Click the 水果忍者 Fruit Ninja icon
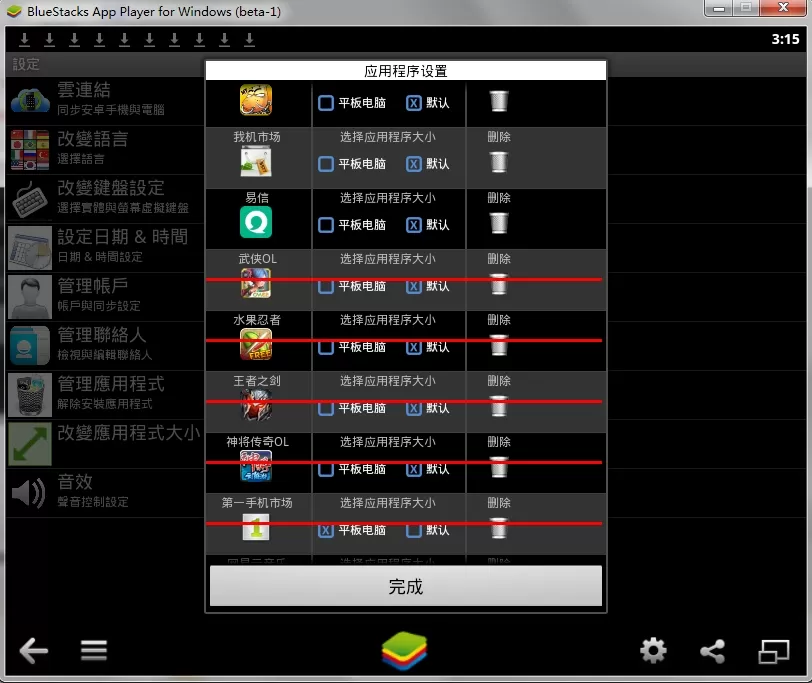The height and width of the screenshot is (683, 812). tap(256, 344)
